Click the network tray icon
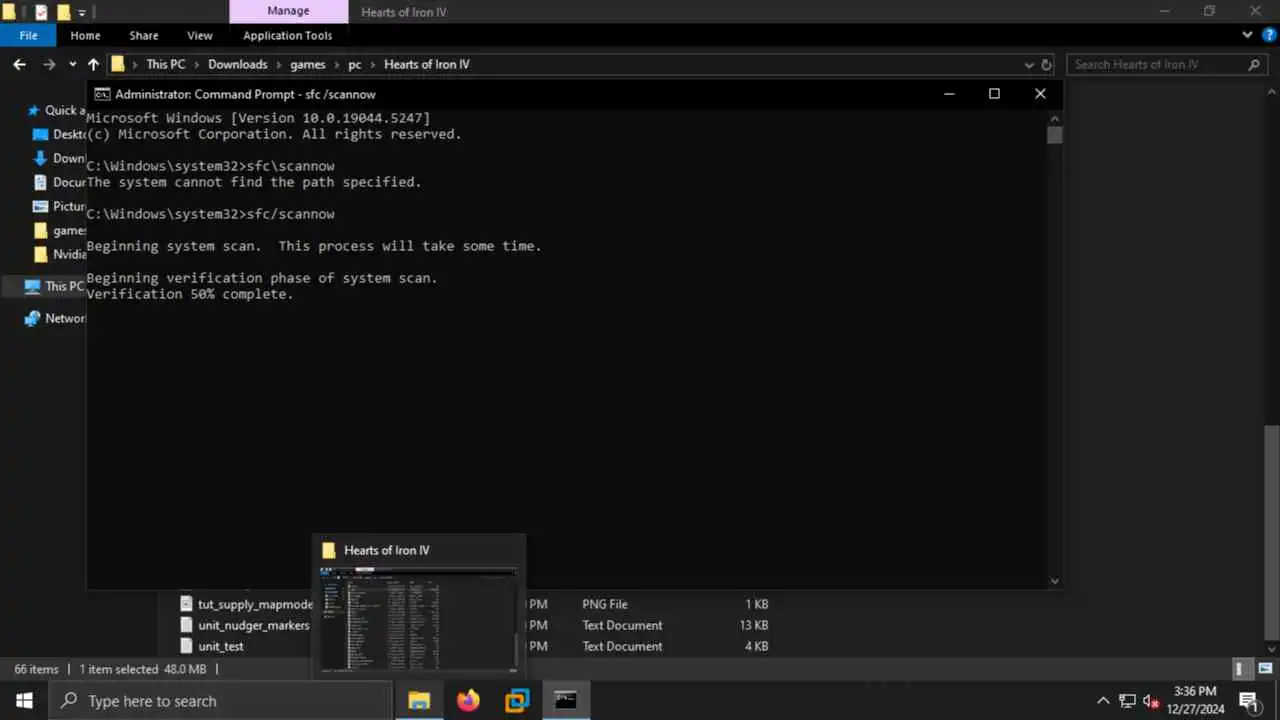1280x720 pixels. [1127, 701]
